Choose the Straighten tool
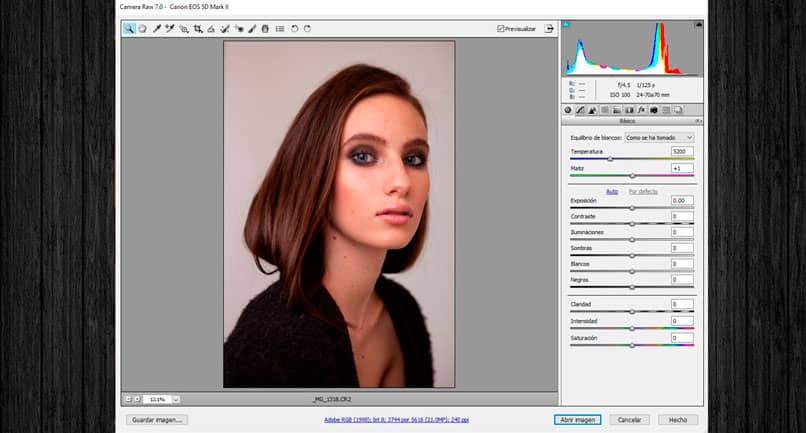This screenshot has height=433, width=806. (211, 29)
